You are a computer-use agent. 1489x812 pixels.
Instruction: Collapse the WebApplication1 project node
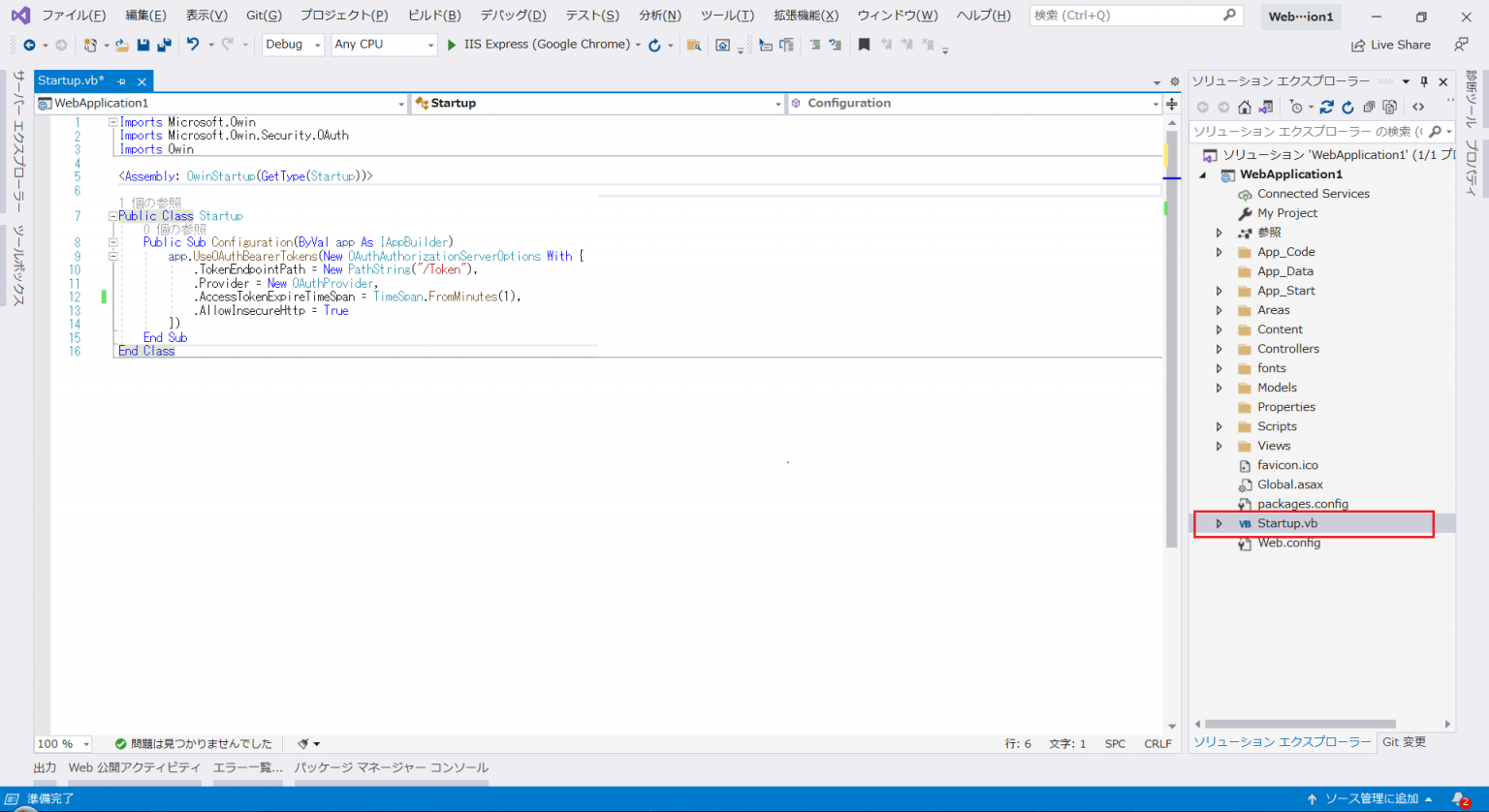(x=1202, y=174)
